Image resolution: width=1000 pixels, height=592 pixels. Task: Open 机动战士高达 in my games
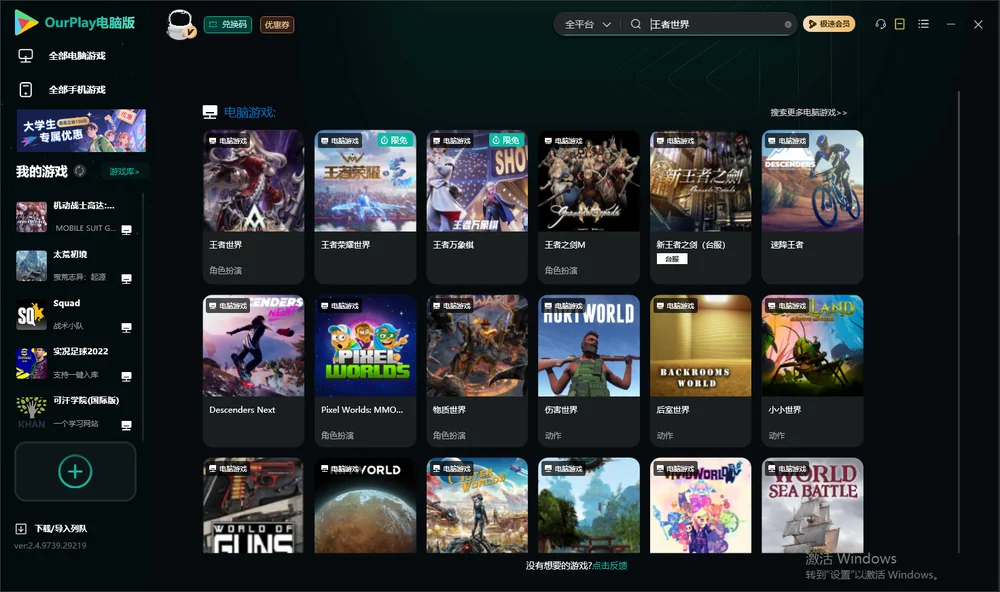(x=75, y=216)
